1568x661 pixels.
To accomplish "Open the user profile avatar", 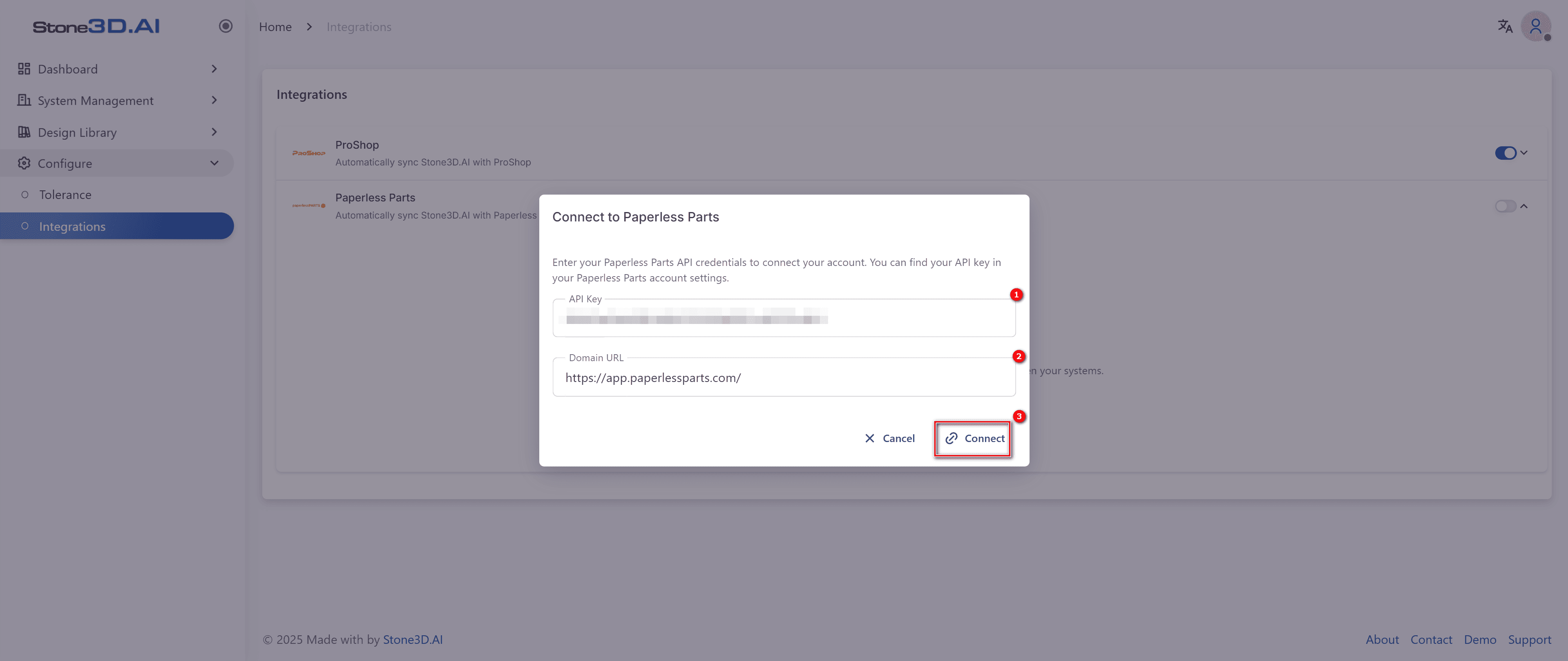I will (1536, 26).
